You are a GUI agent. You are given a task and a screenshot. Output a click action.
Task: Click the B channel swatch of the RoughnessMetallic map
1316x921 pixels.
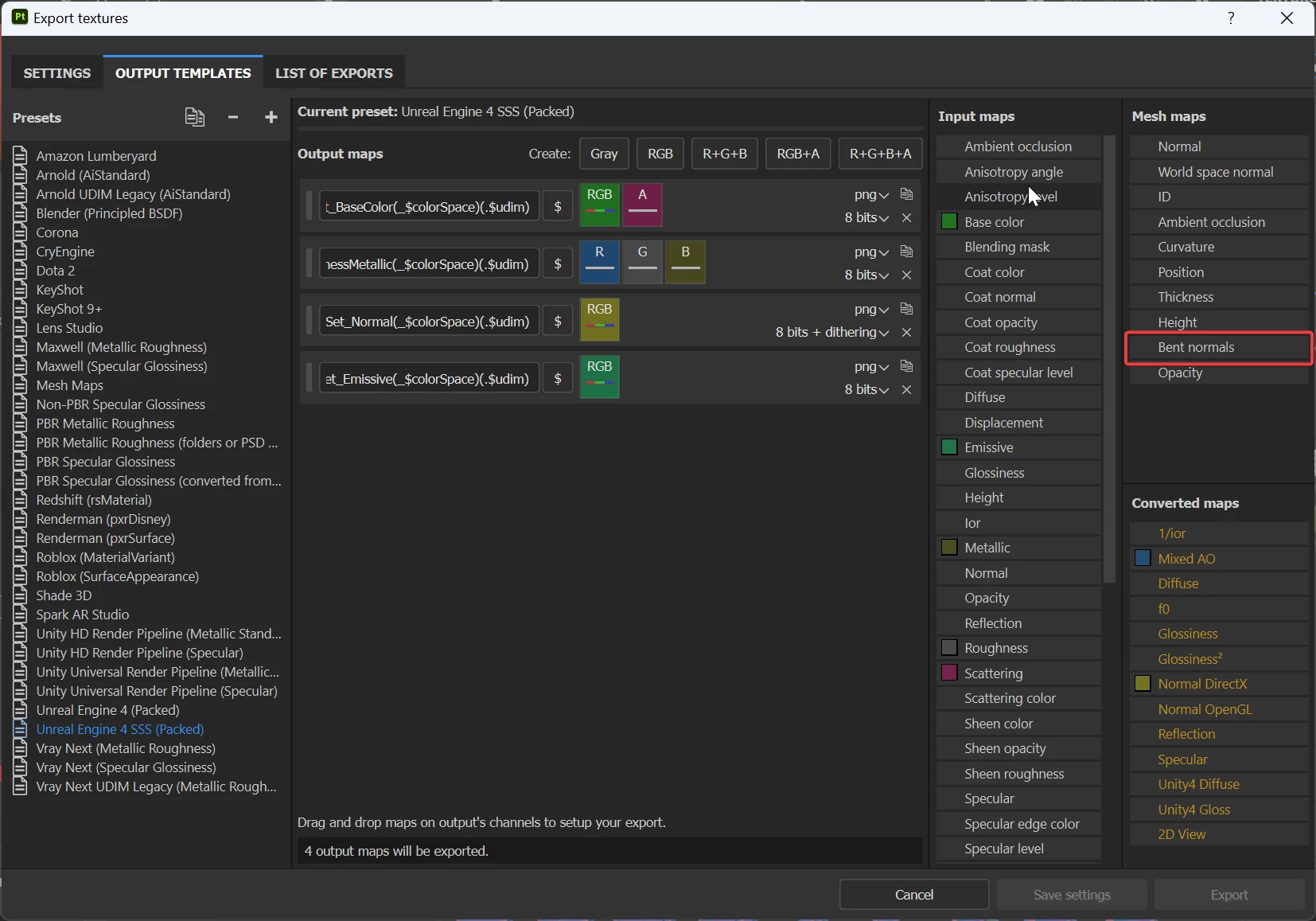[686, 263]
